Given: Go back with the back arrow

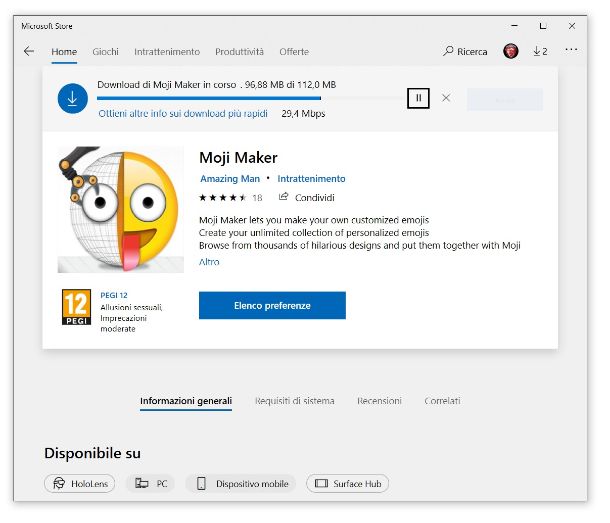Looking at the screenshot, I should pos(29,51).
